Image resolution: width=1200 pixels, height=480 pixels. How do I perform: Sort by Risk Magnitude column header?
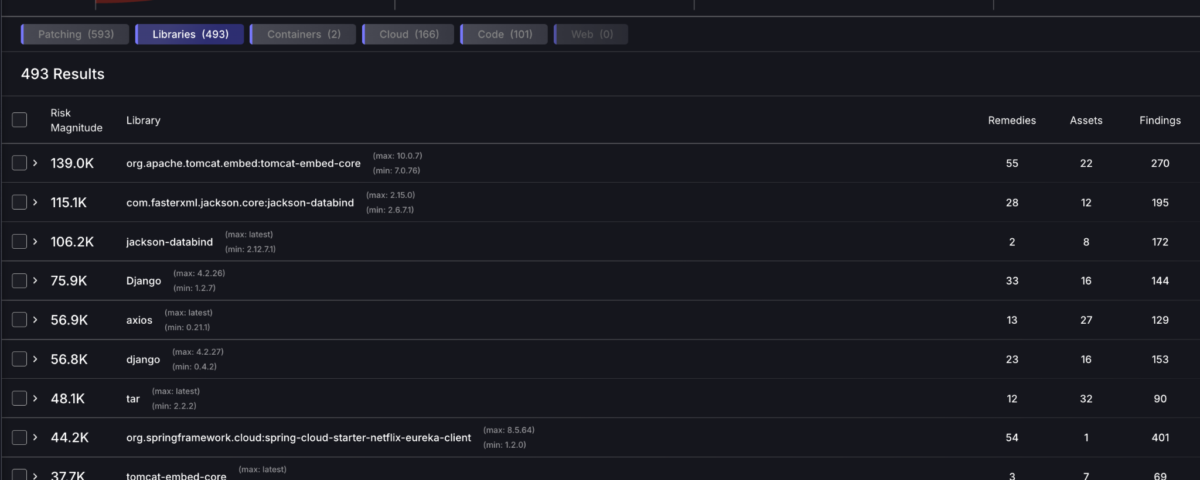(x=77, y=120)
